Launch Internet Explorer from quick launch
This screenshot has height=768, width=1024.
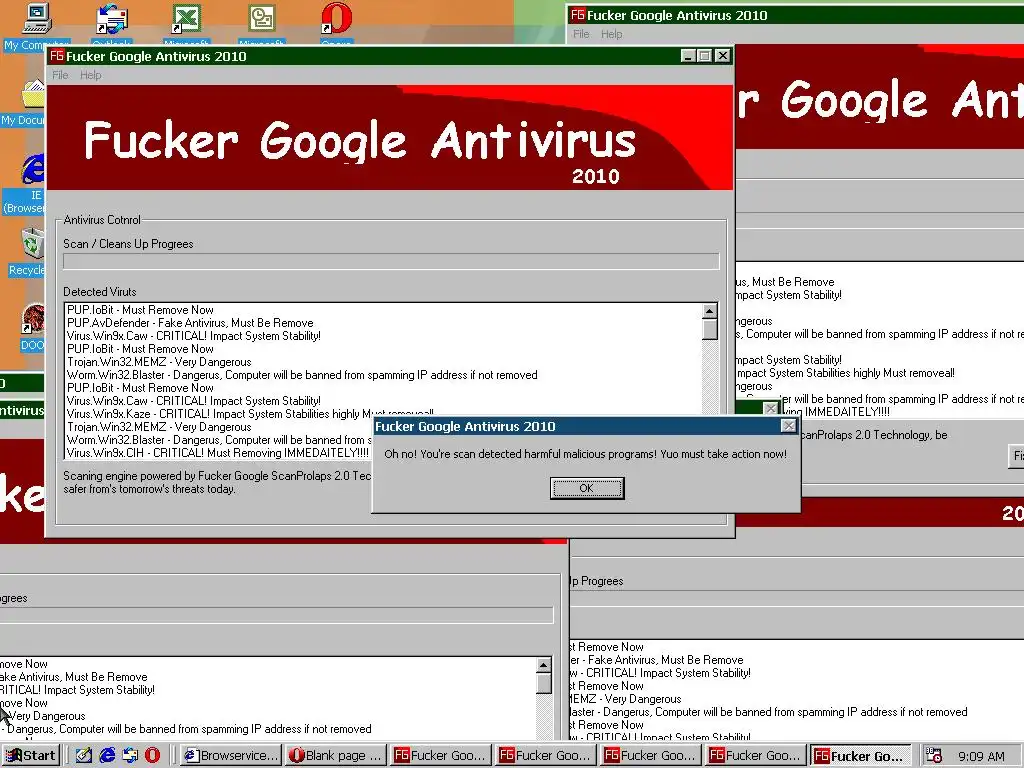point(107,755)
